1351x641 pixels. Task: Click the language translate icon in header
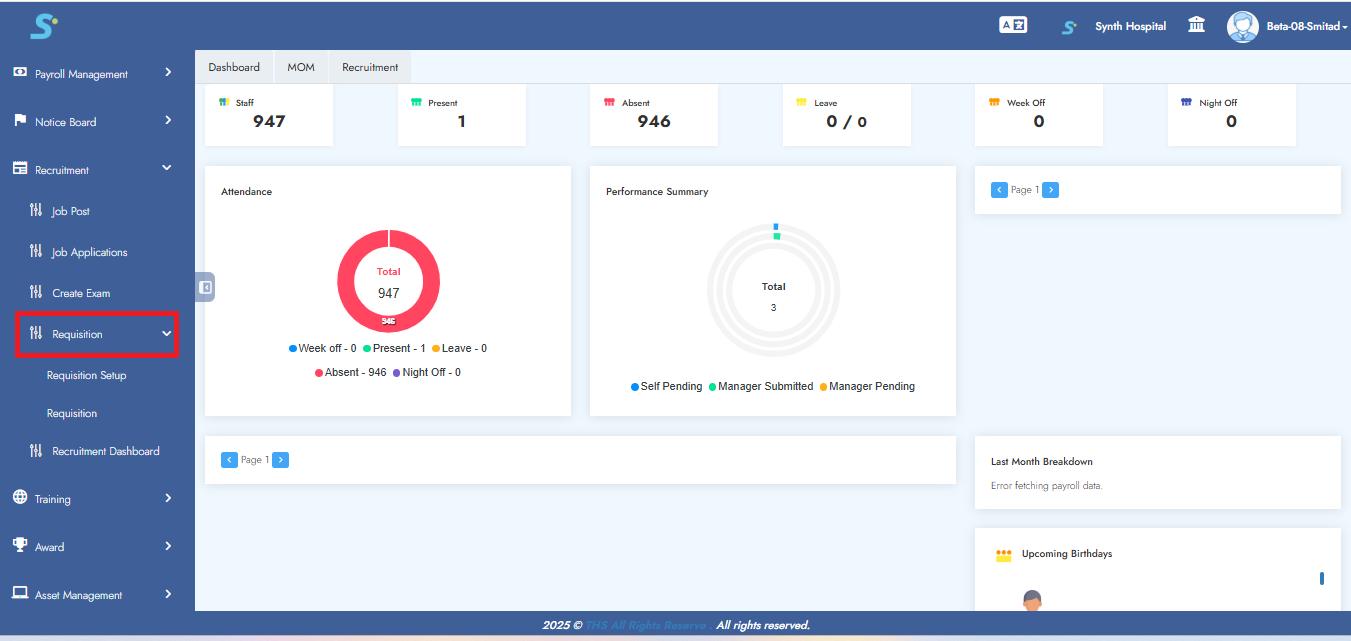coord(1013,25)
